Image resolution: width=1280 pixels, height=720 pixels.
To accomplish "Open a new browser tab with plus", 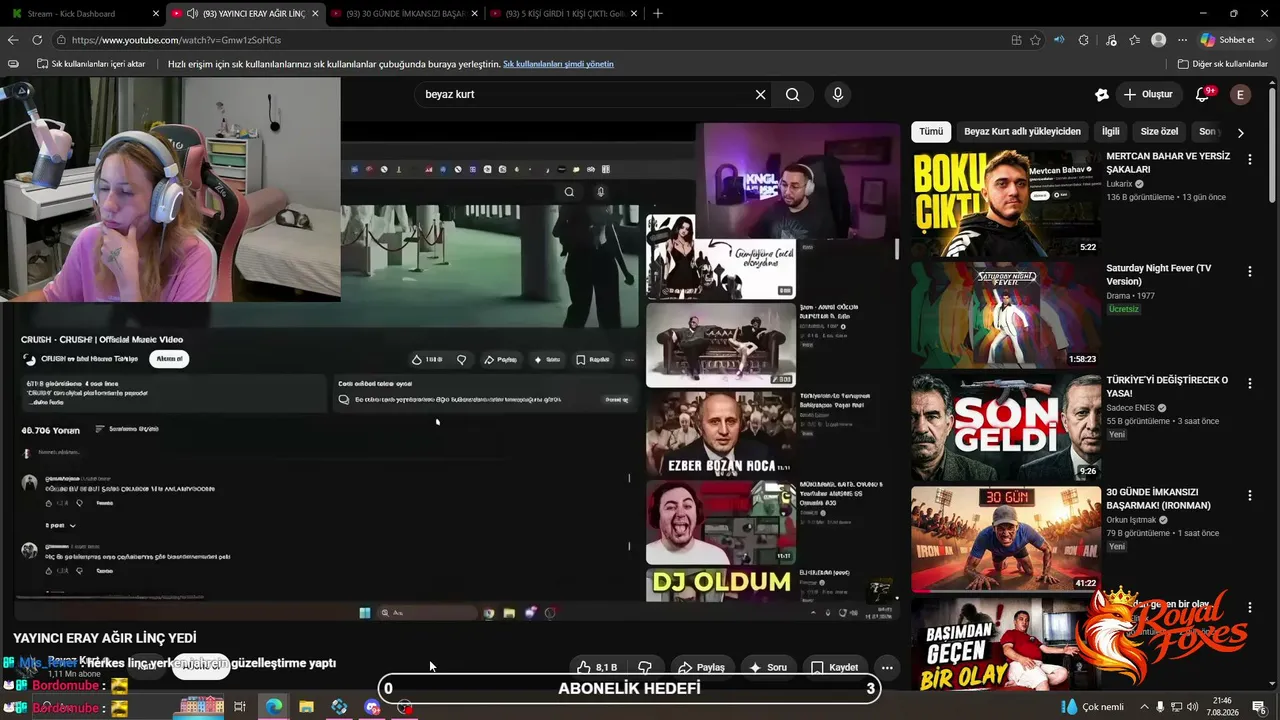I will pyautogui.click(x=657, y=13).
